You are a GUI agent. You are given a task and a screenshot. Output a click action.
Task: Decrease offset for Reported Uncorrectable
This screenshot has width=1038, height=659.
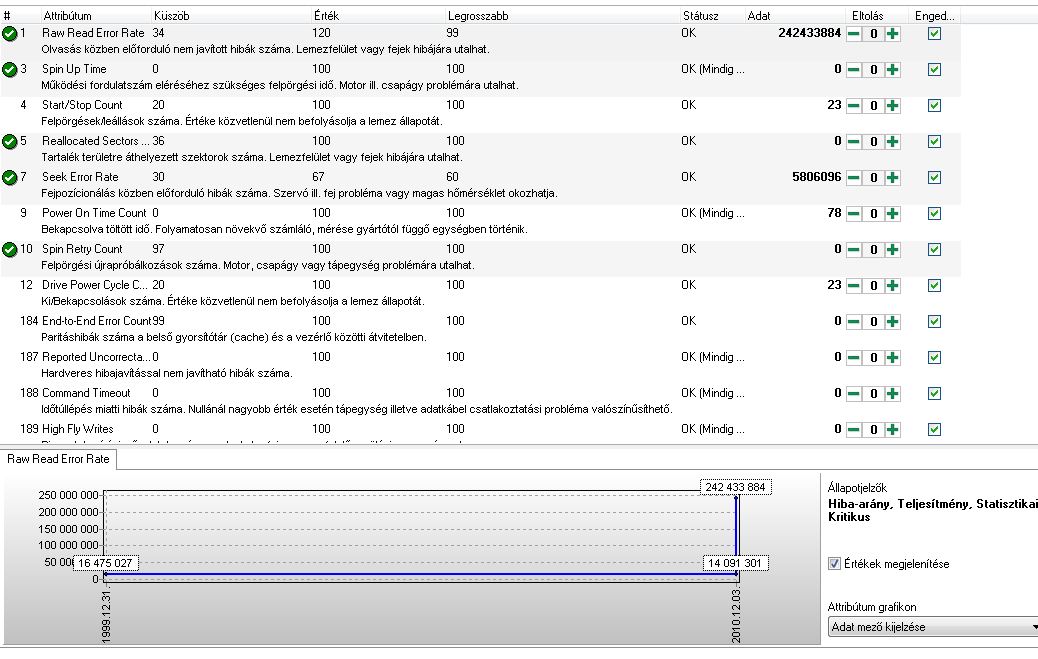pyautogui.click(x=854, y=358)
